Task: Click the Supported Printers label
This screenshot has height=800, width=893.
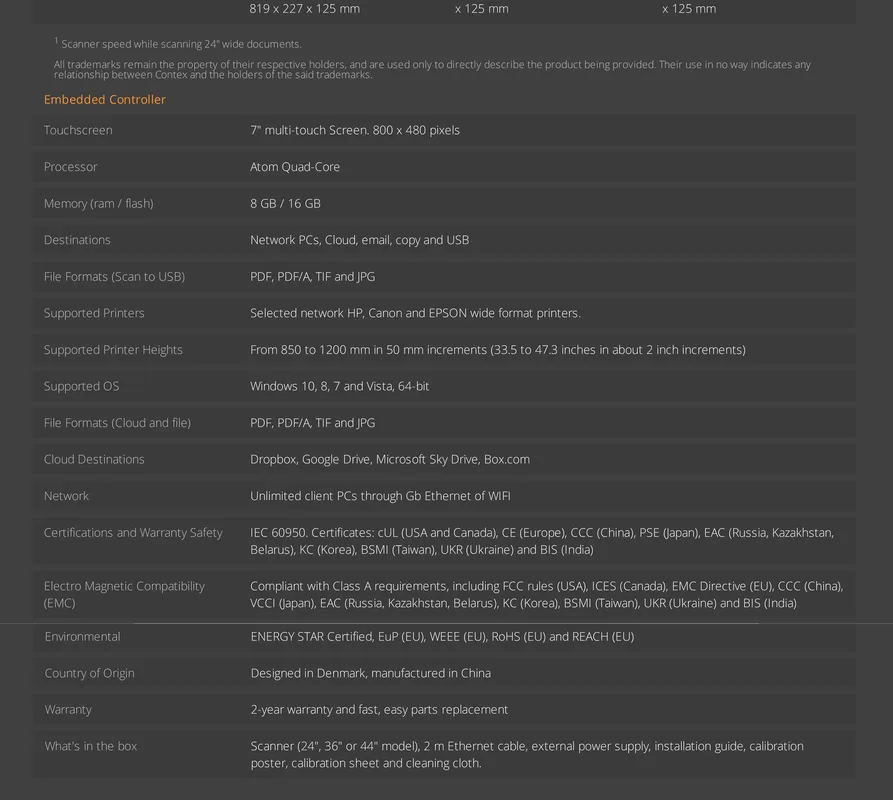Action: 94,313
